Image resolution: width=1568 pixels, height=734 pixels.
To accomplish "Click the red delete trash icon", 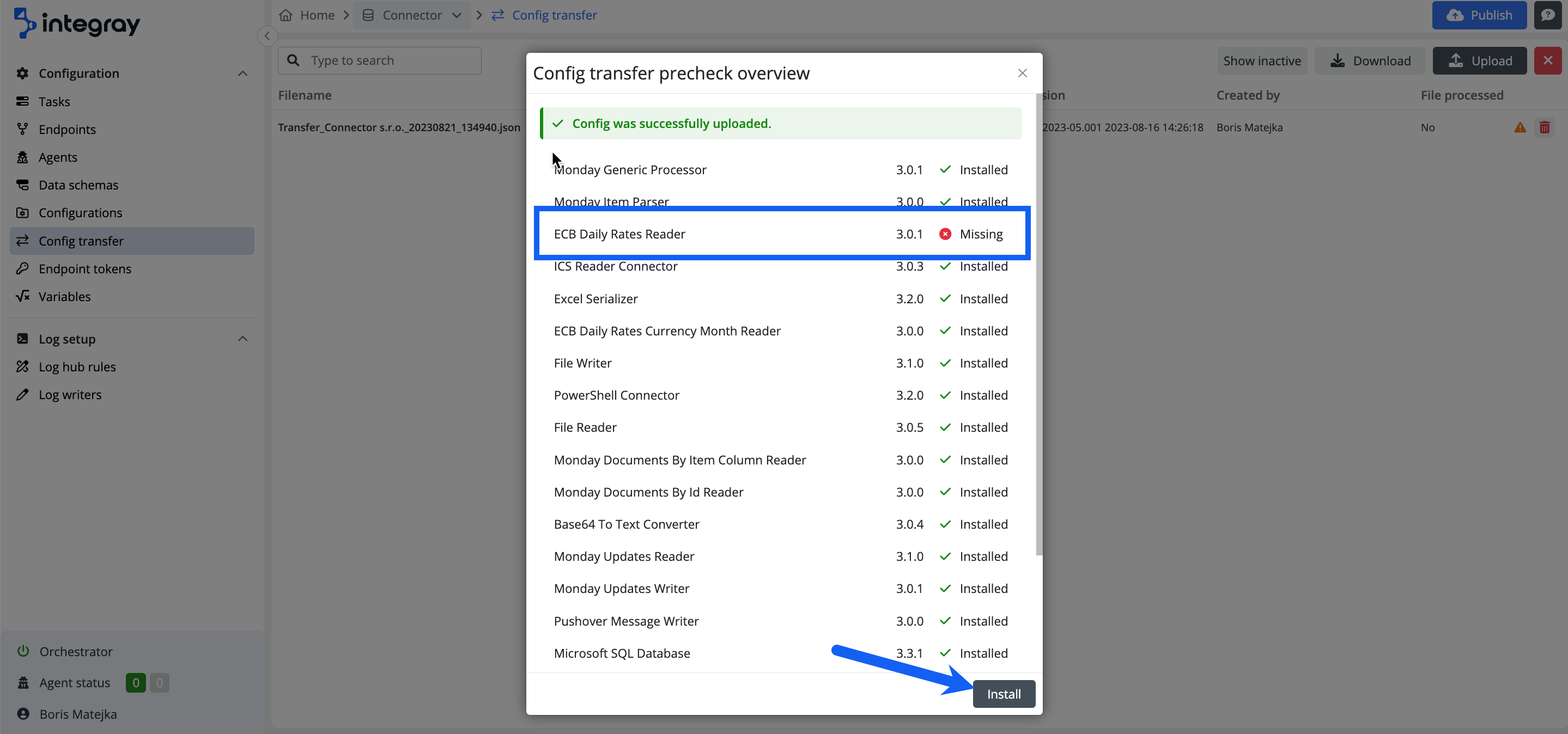I will point(1544,127).
